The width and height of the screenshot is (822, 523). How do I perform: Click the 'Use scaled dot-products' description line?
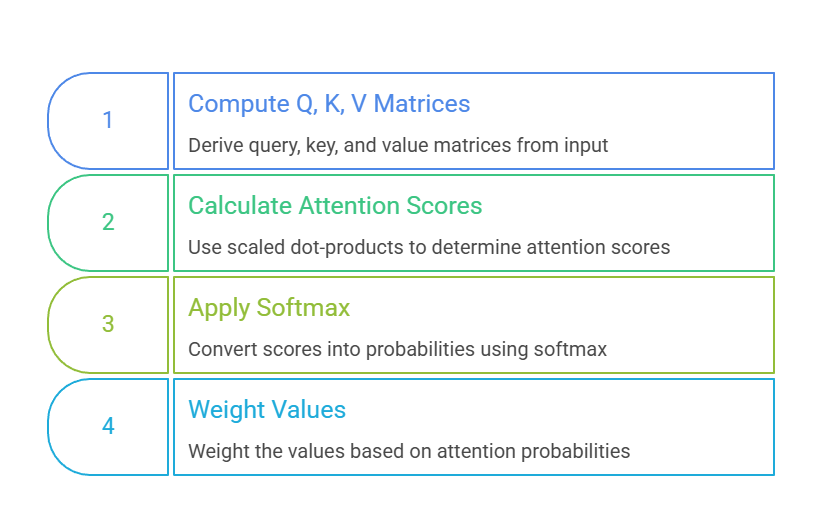pyautogui.click(x=429, y=247)
